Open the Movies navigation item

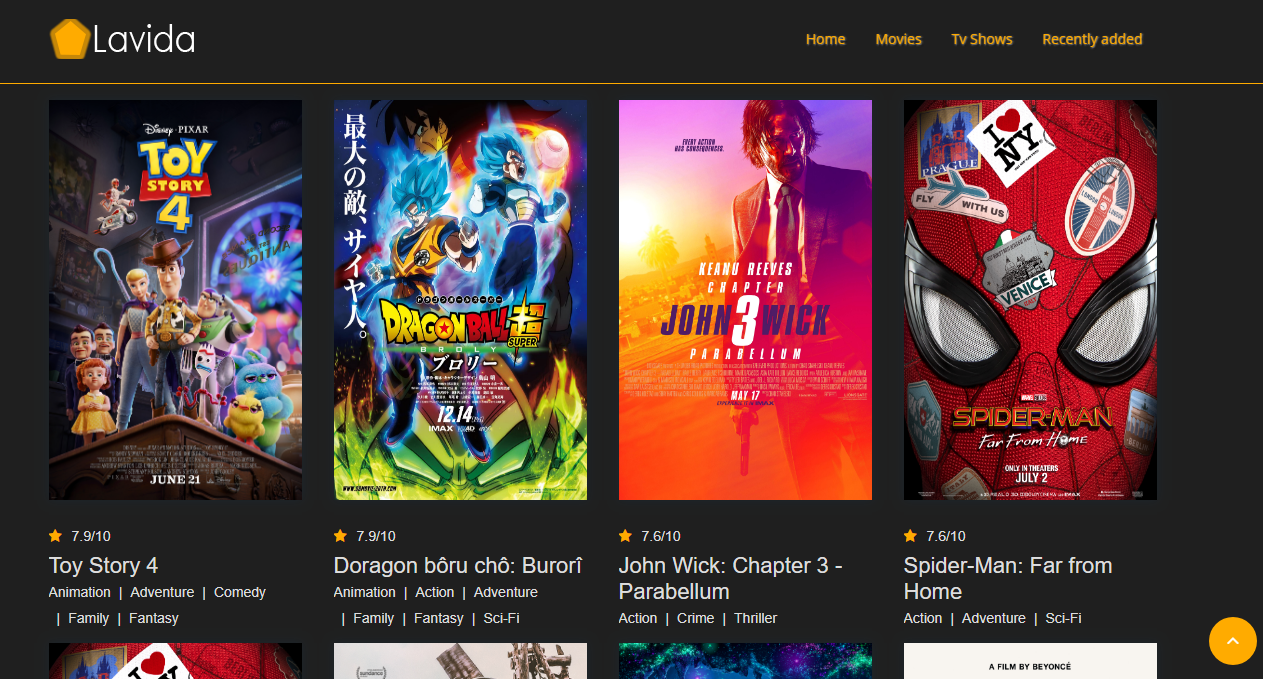898,39
